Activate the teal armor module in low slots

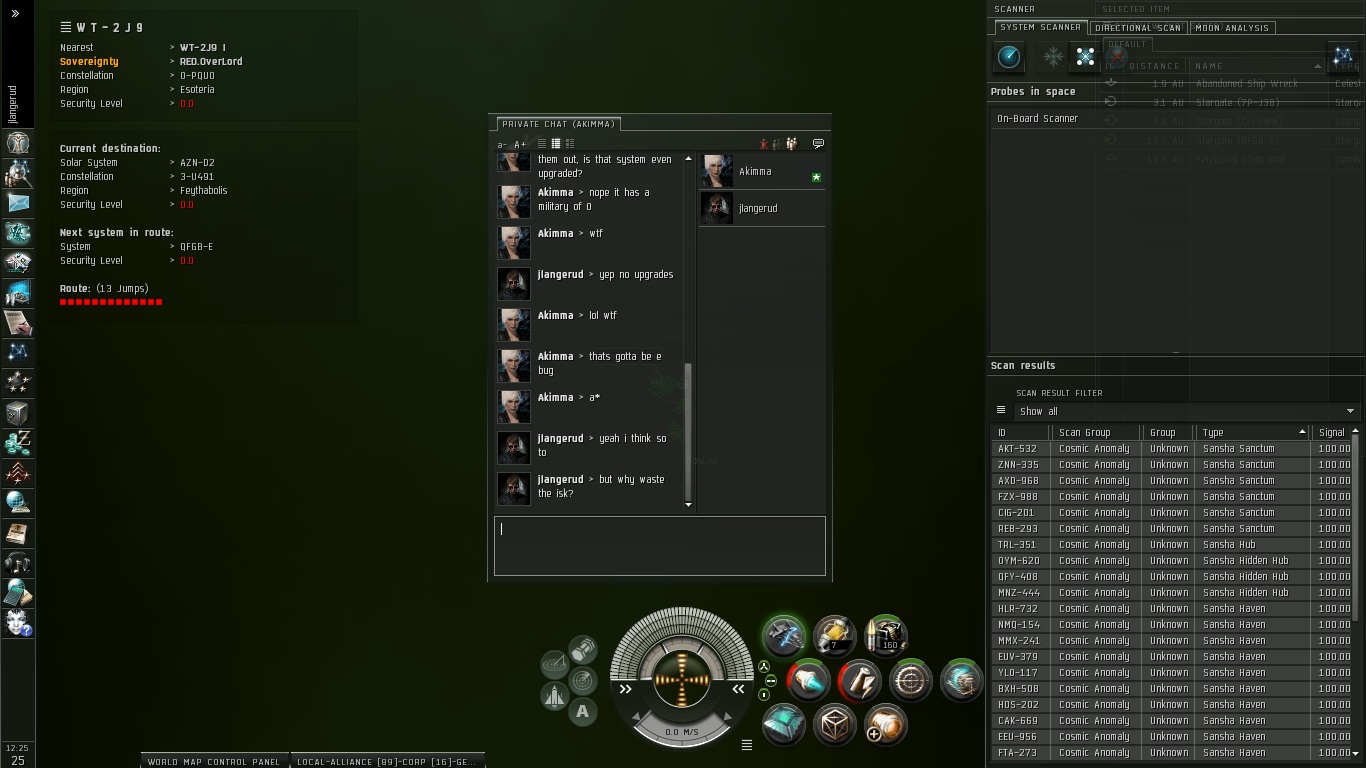pos(783,724)
